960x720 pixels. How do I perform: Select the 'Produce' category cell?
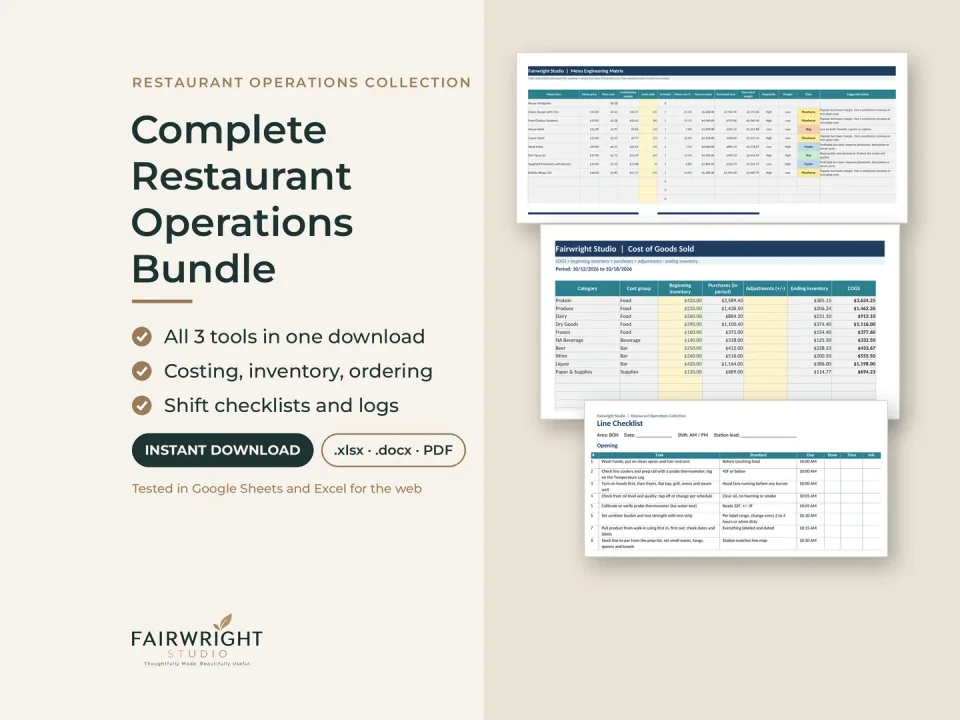click(x=587, y=309)
